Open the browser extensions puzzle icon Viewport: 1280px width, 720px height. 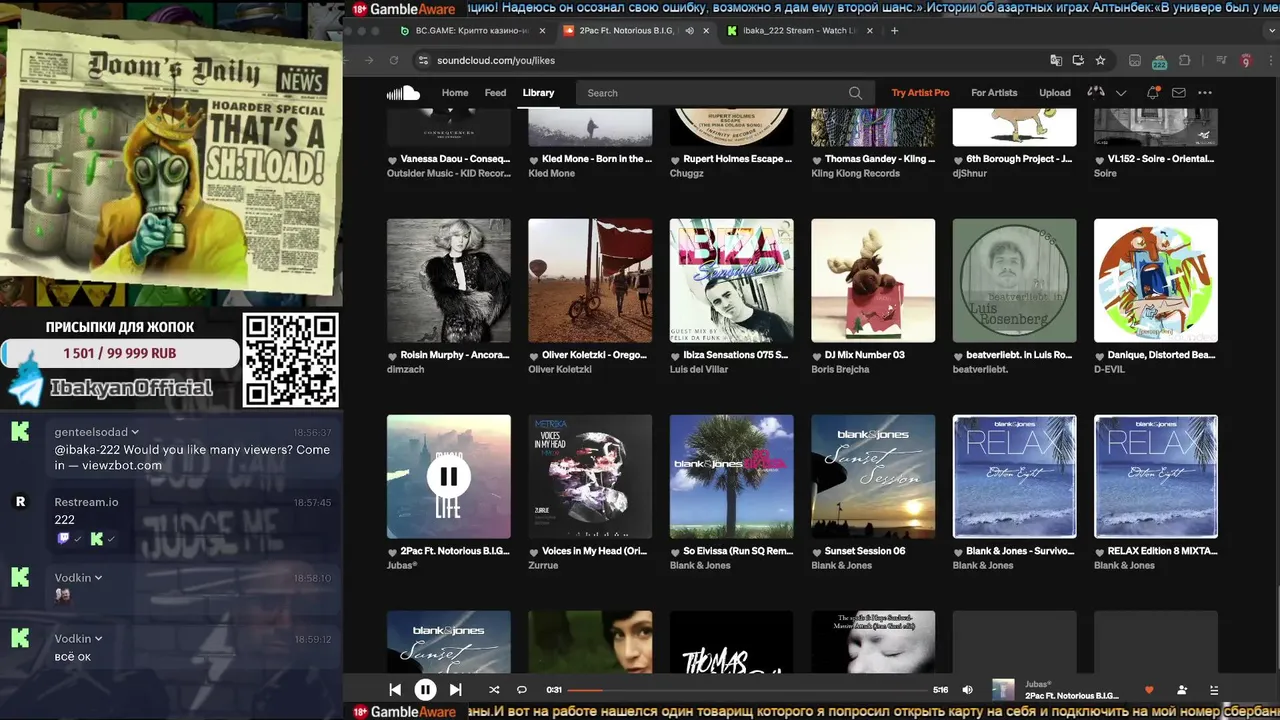point(1185,60)
